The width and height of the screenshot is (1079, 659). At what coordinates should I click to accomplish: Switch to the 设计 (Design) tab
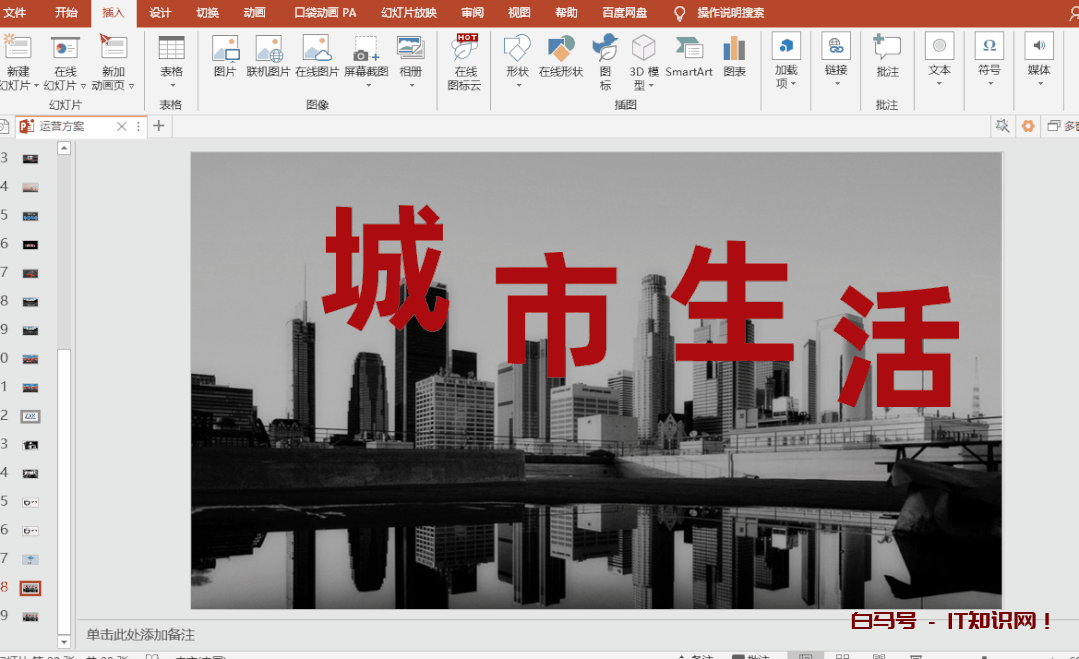click(x=160, y=13)
